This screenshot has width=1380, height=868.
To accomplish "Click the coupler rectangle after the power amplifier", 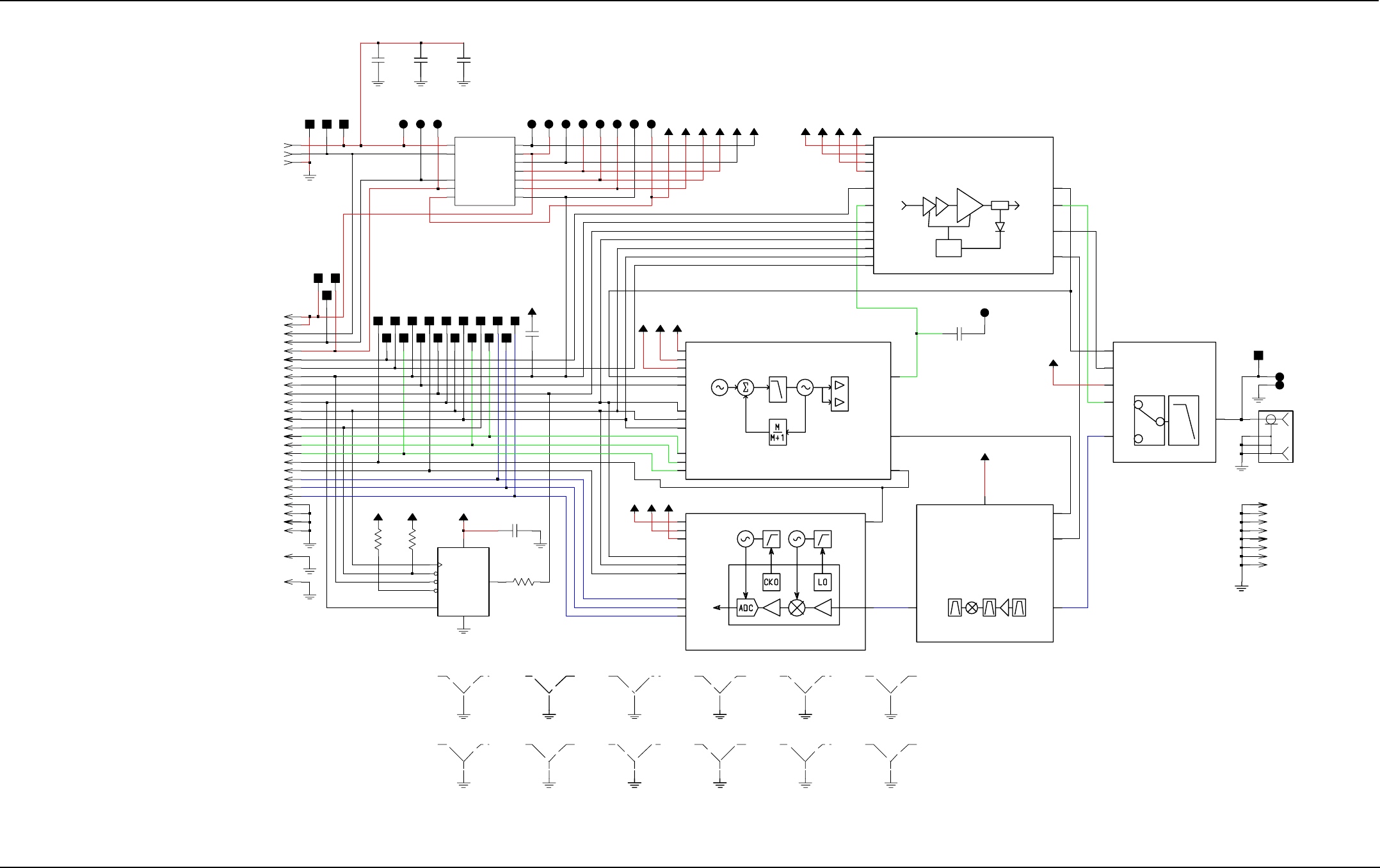I will 1000,205.
